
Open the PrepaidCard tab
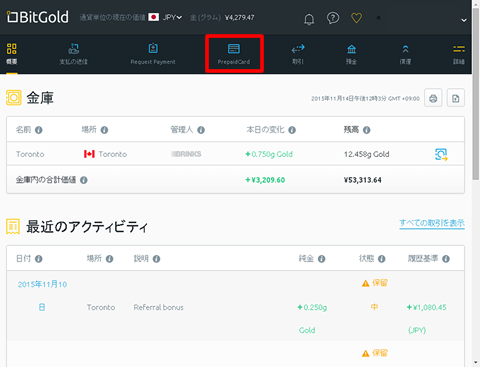[x=234, y=54]
